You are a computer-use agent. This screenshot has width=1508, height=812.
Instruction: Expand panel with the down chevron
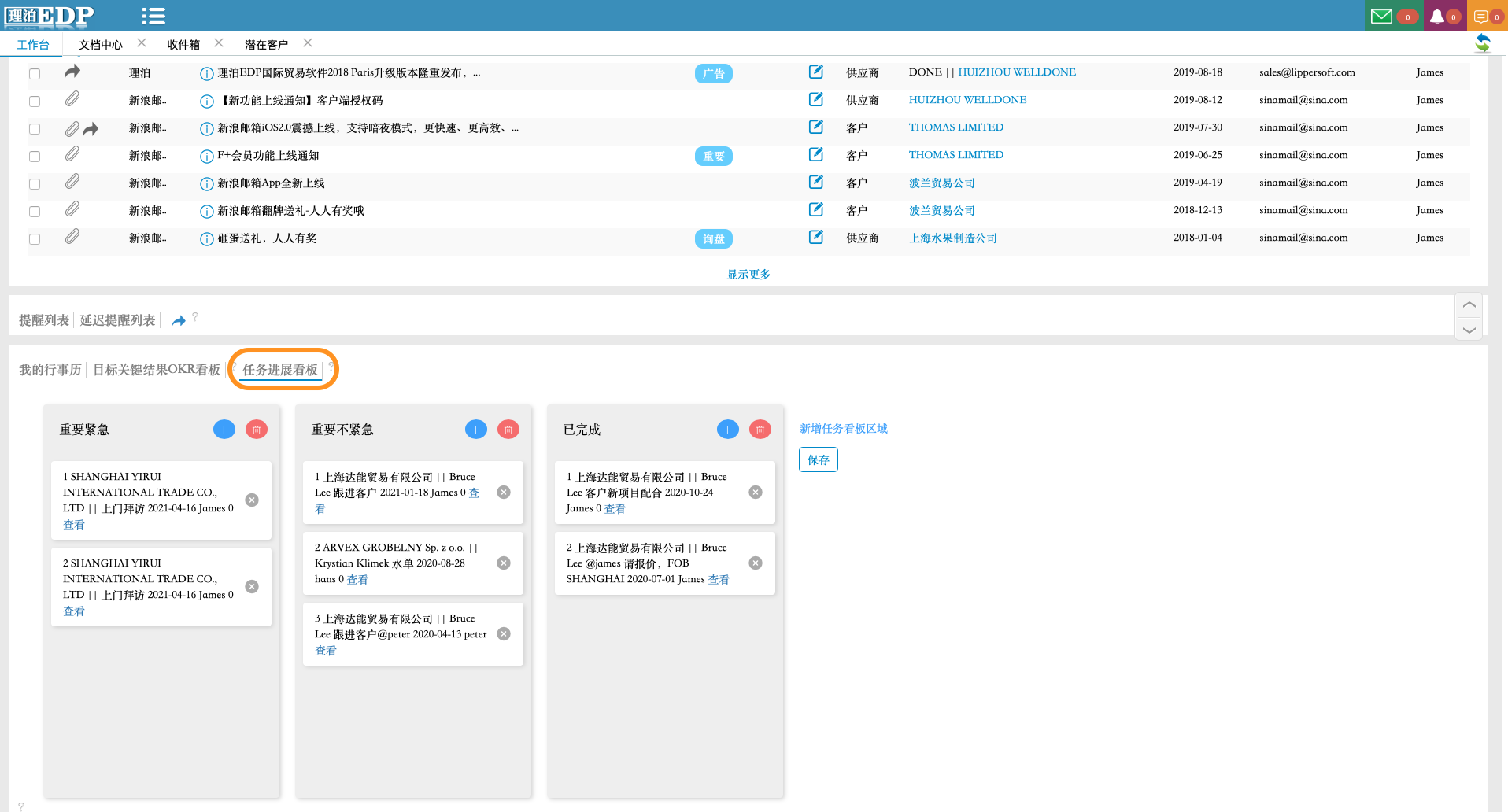(1469, 330)
